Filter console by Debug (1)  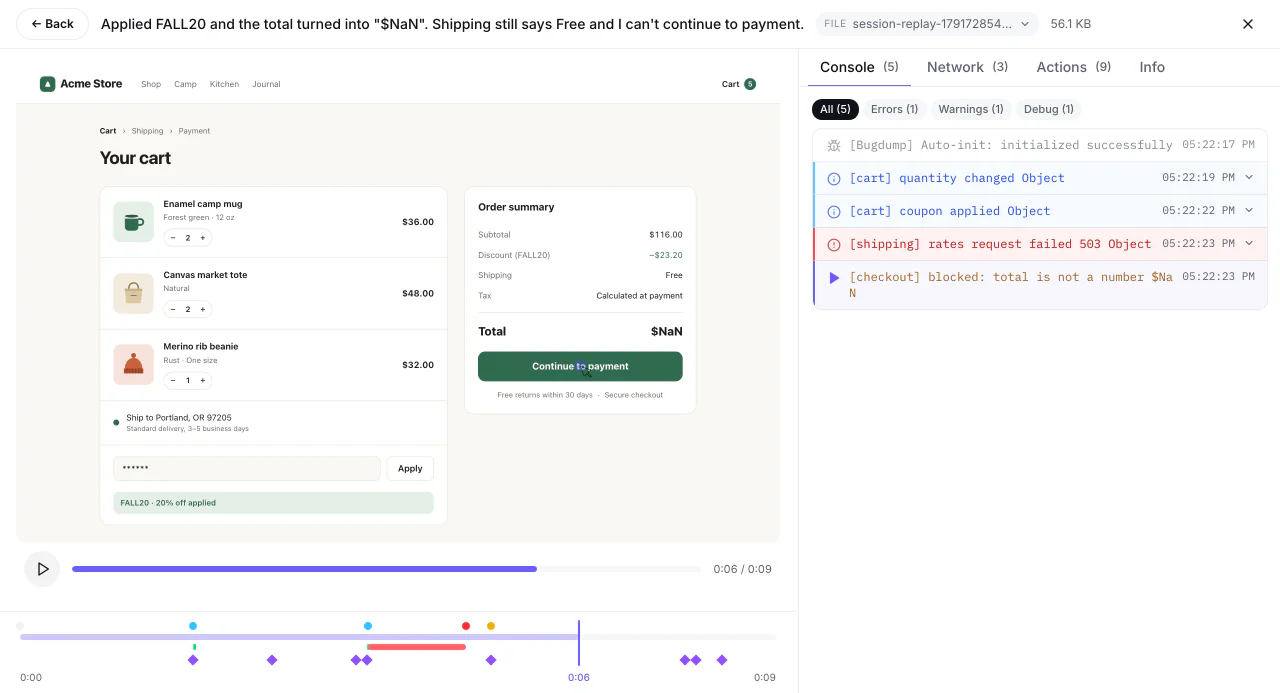tap(1048, 109)
